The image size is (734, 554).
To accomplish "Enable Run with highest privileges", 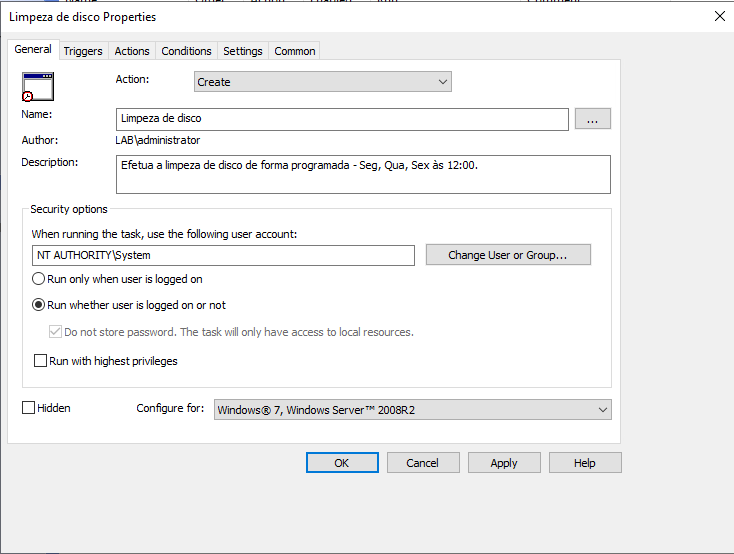I will (x=41, y=361).
